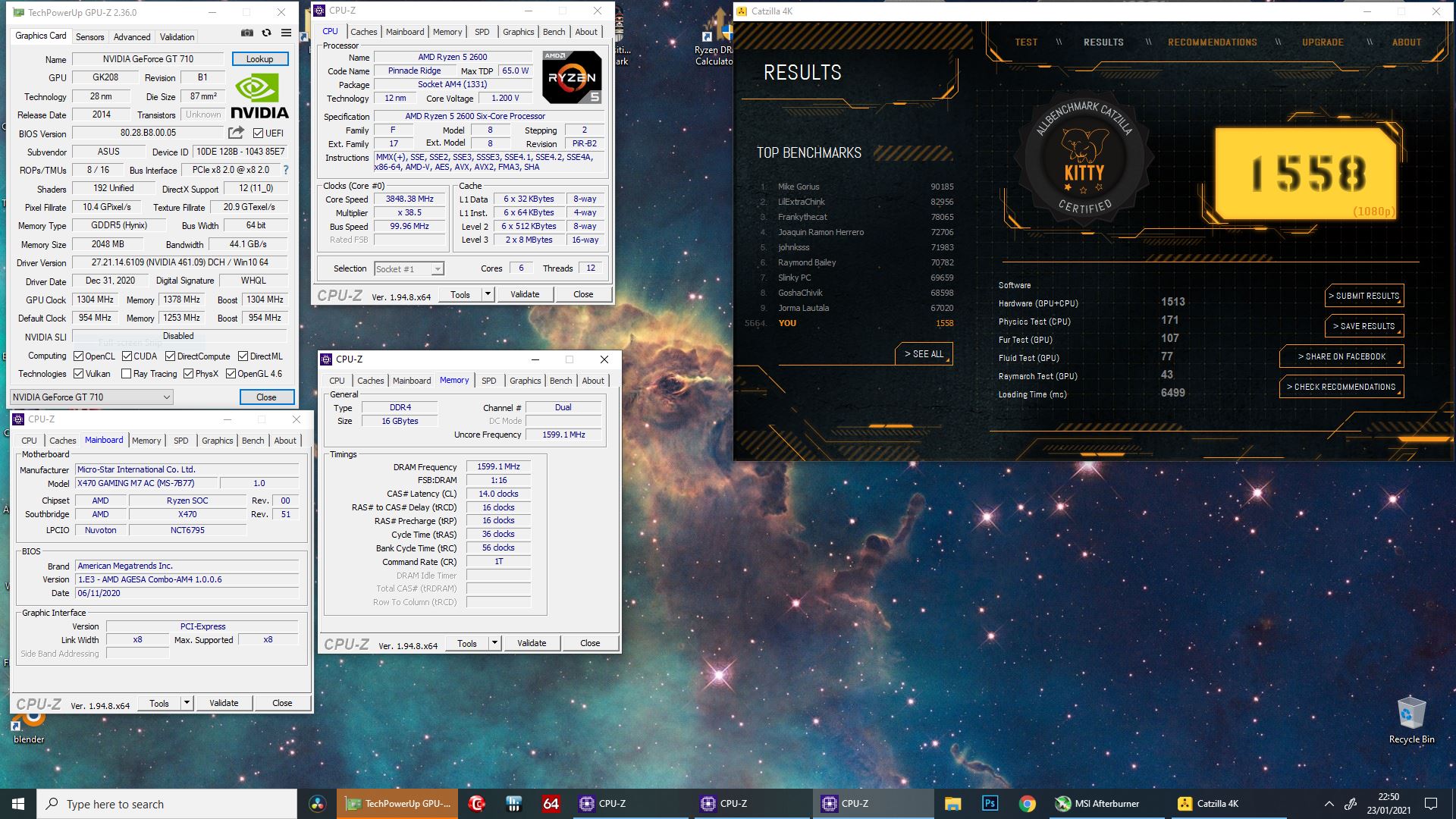Viewport: 1456px width, 819px height.
Task: Click the HWMonitor-style chart taskbar icon
Action: click(513, 804)
